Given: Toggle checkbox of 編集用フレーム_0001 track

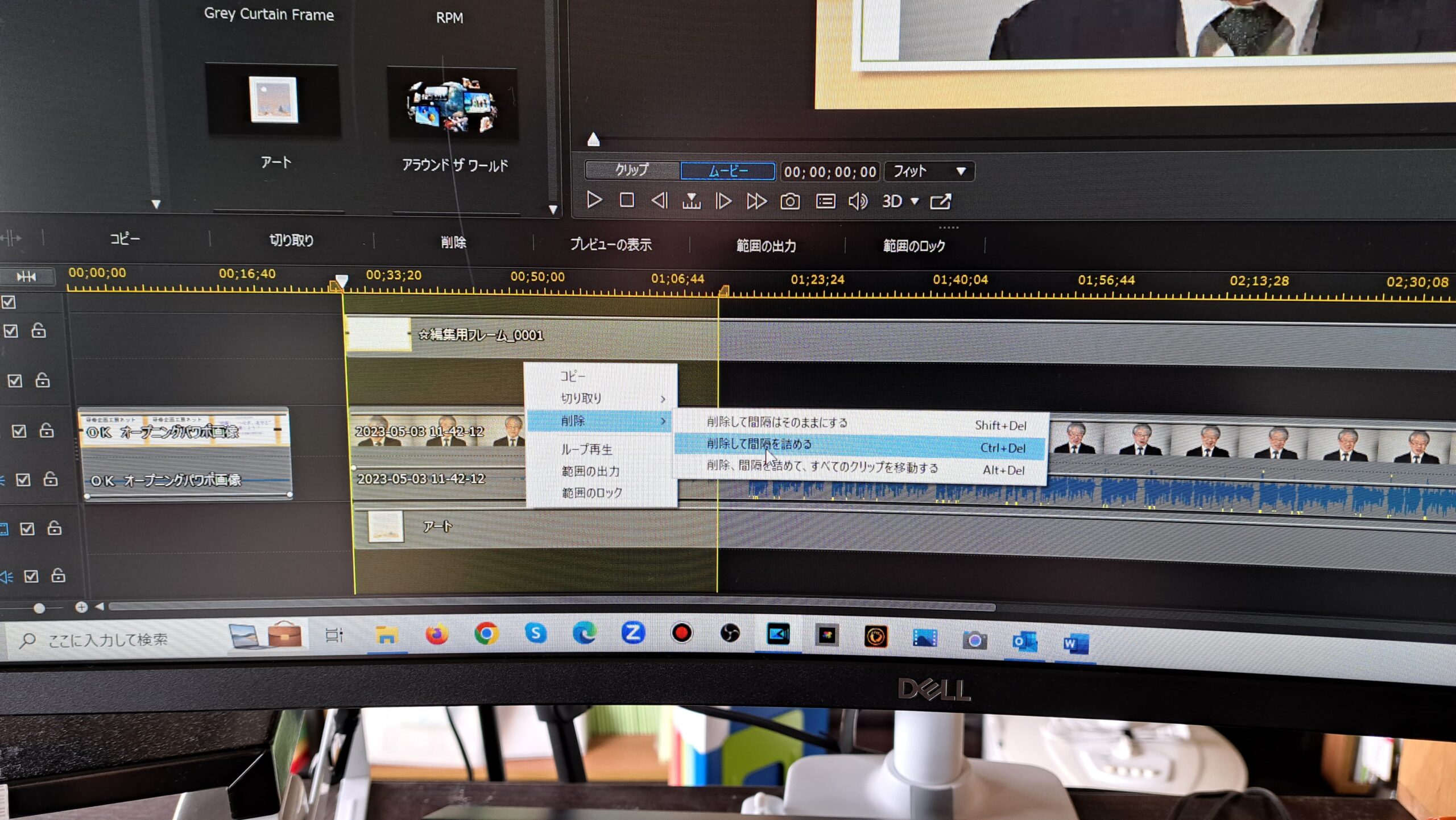Looking at the screenshot, I should pos(11,331).
